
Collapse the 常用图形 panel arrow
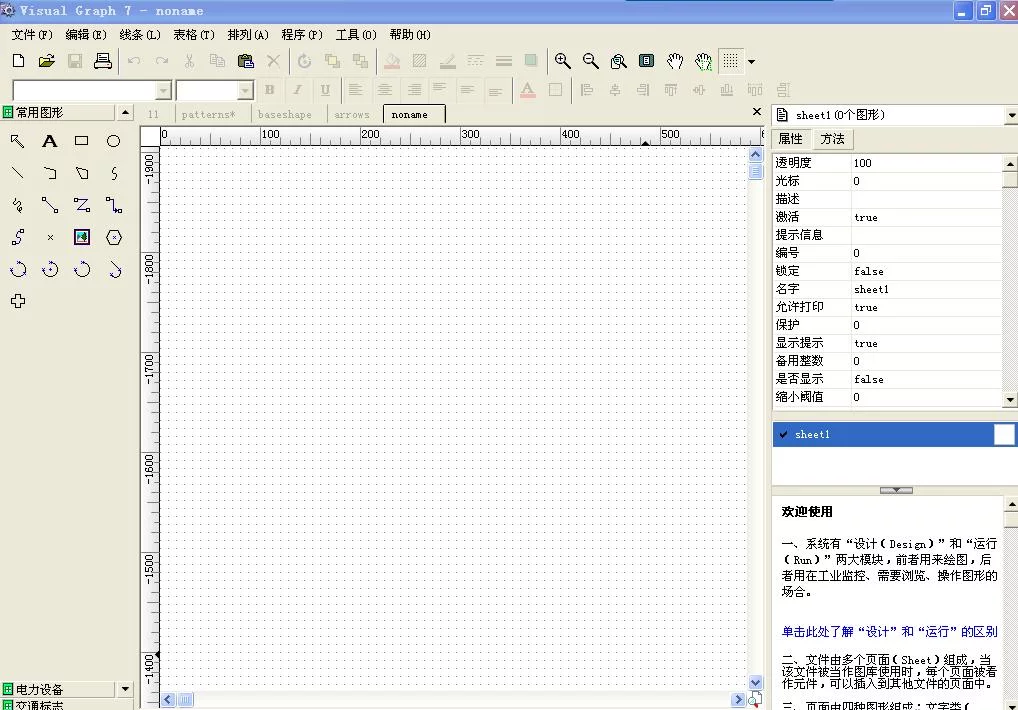click(125, 113)
